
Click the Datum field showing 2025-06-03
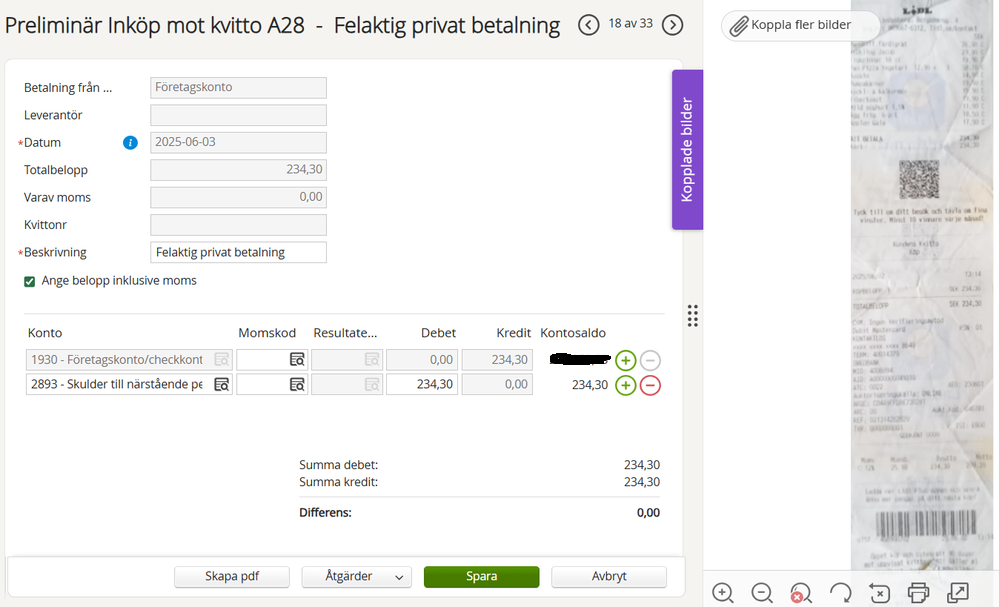coord(238,142)
